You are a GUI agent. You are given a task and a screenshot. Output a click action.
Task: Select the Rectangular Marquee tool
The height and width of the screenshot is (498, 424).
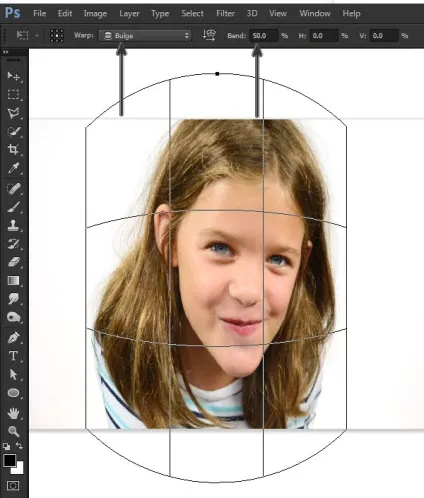click(13, 95)
